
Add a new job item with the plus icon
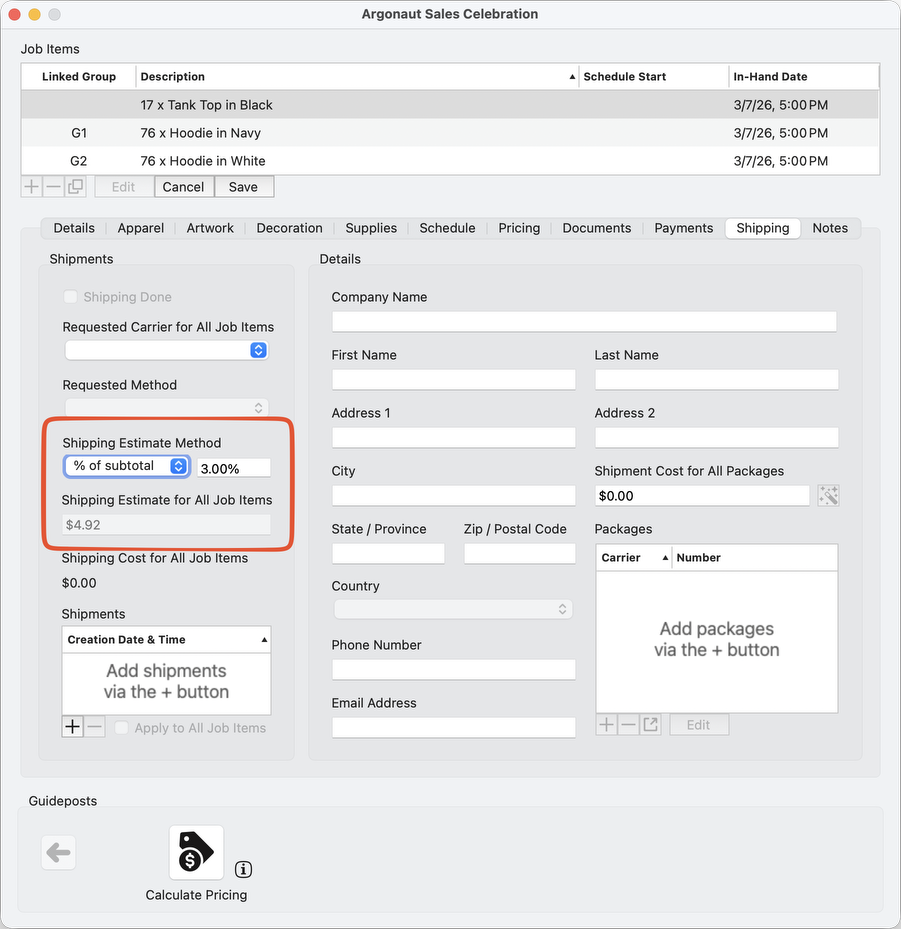[x=31, y=186]
